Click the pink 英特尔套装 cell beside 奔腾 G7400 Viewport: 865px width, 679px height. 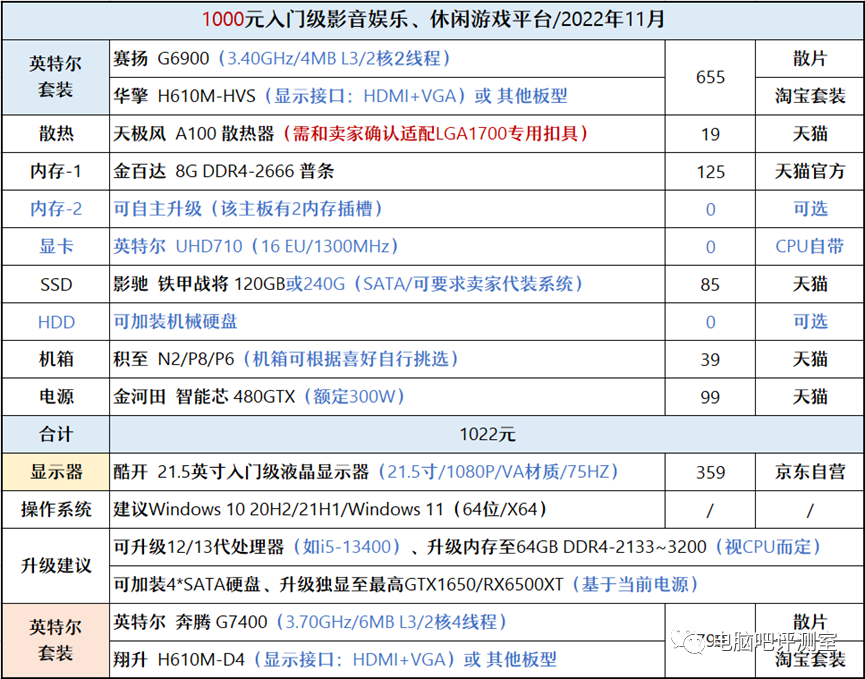(56, 641)
